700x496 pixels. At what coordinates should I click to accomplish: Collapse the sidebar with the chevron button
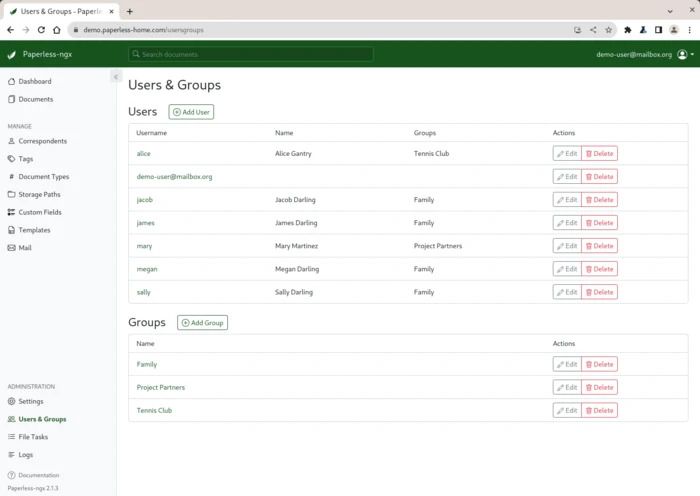[x=116, y=77]
